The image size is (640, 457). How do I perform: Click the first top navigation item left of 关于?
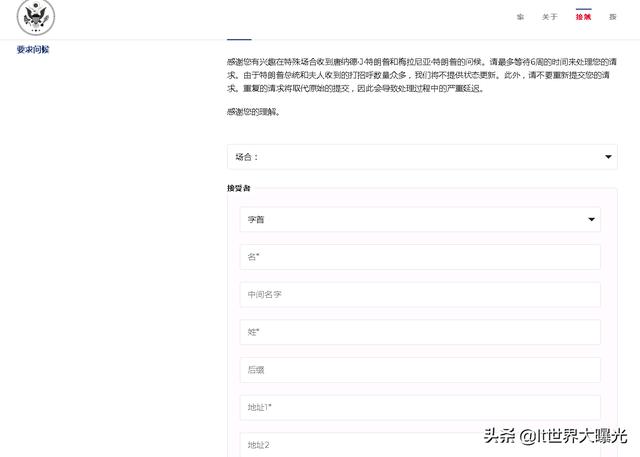tap(520, 17)
